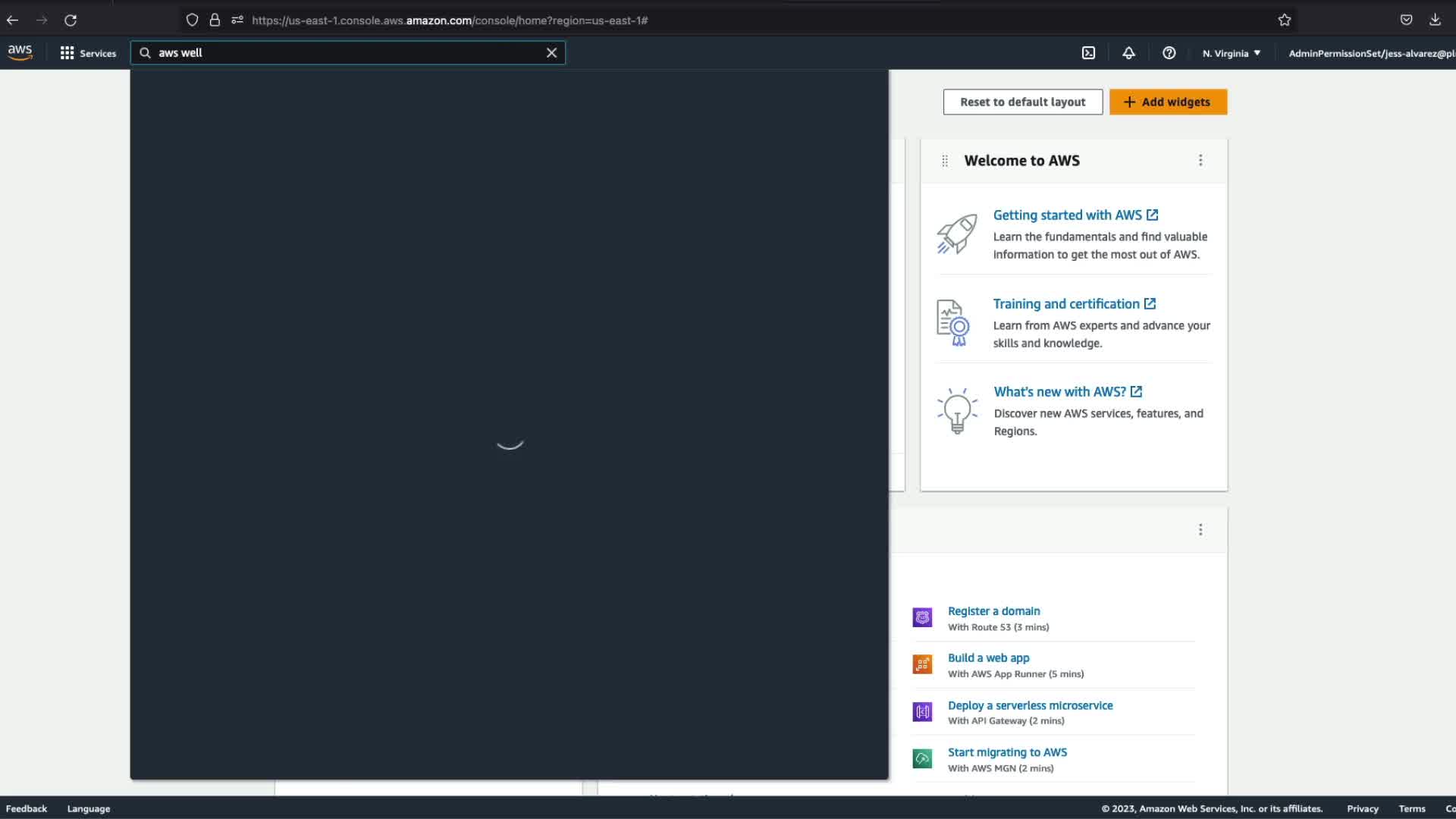Open Getting started with AWS link

(1067, 215)
